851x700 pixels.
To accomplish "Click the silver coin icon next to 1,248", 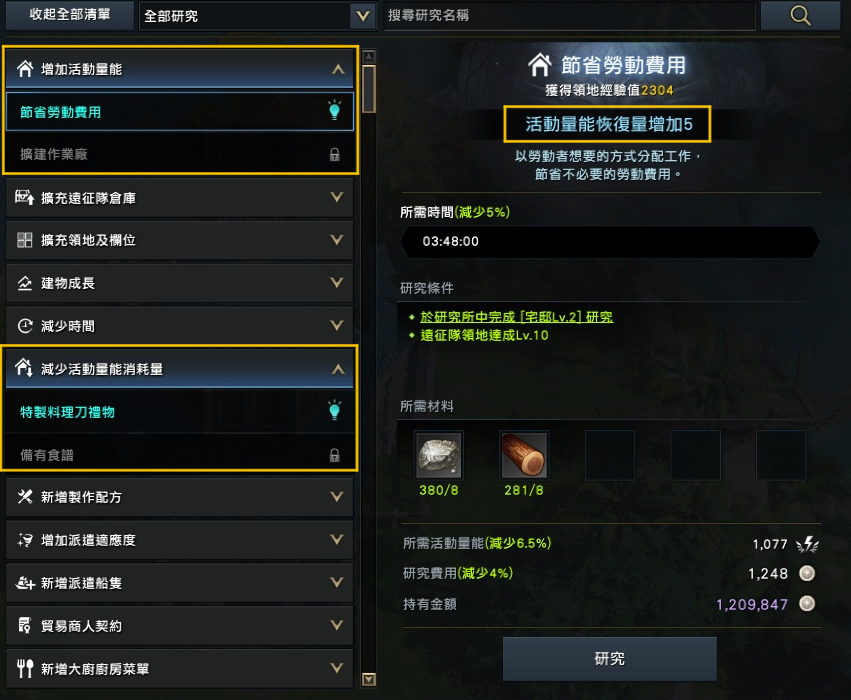I will [x=807, y=573].
